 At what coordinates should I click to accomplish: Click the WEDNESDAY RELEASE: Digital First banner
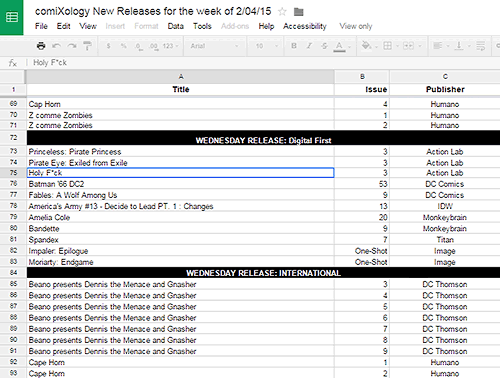click(x=263, y=138)
